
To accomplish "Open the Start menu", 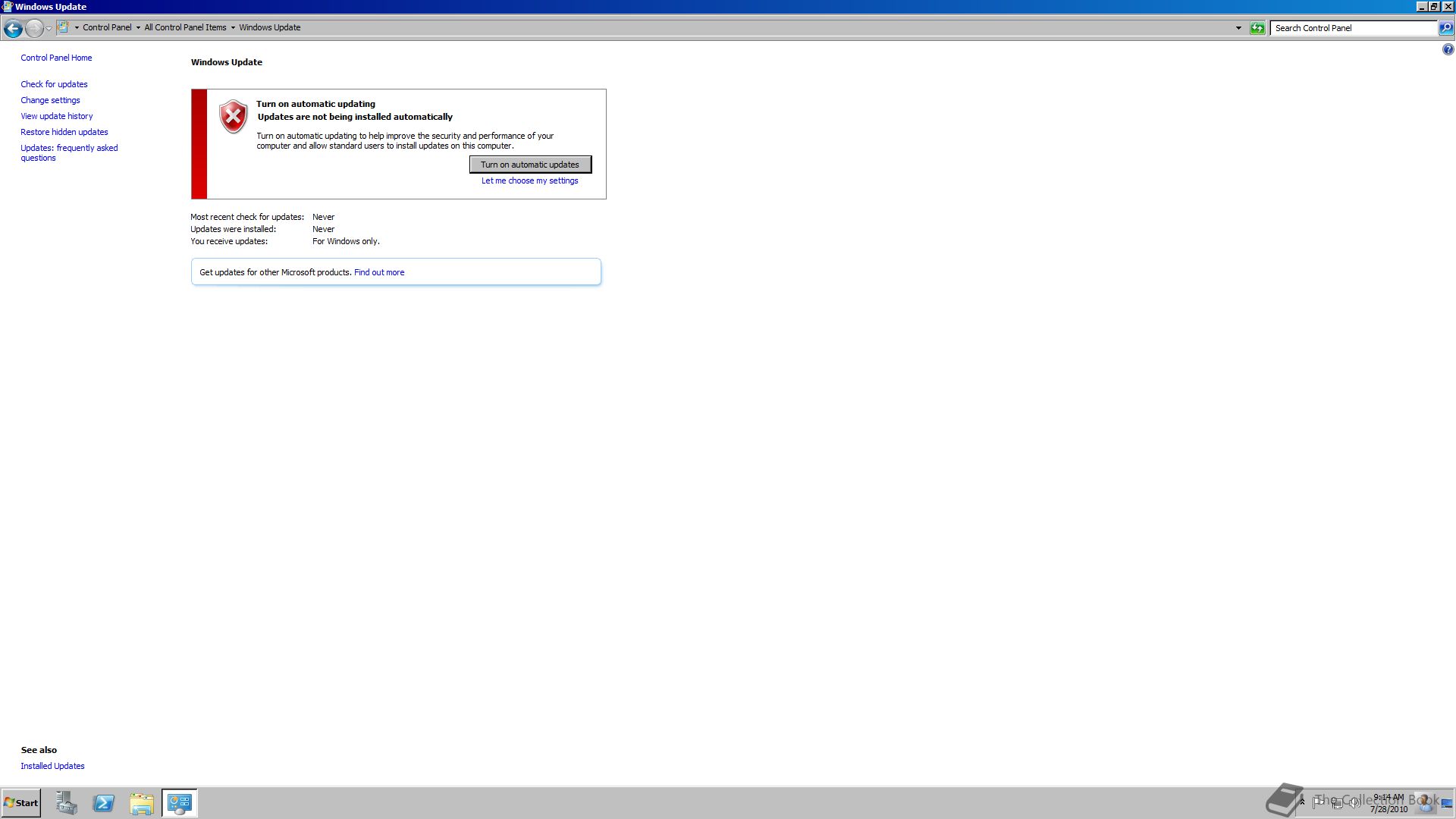I will pyautogui.click(x=21, y=803).
